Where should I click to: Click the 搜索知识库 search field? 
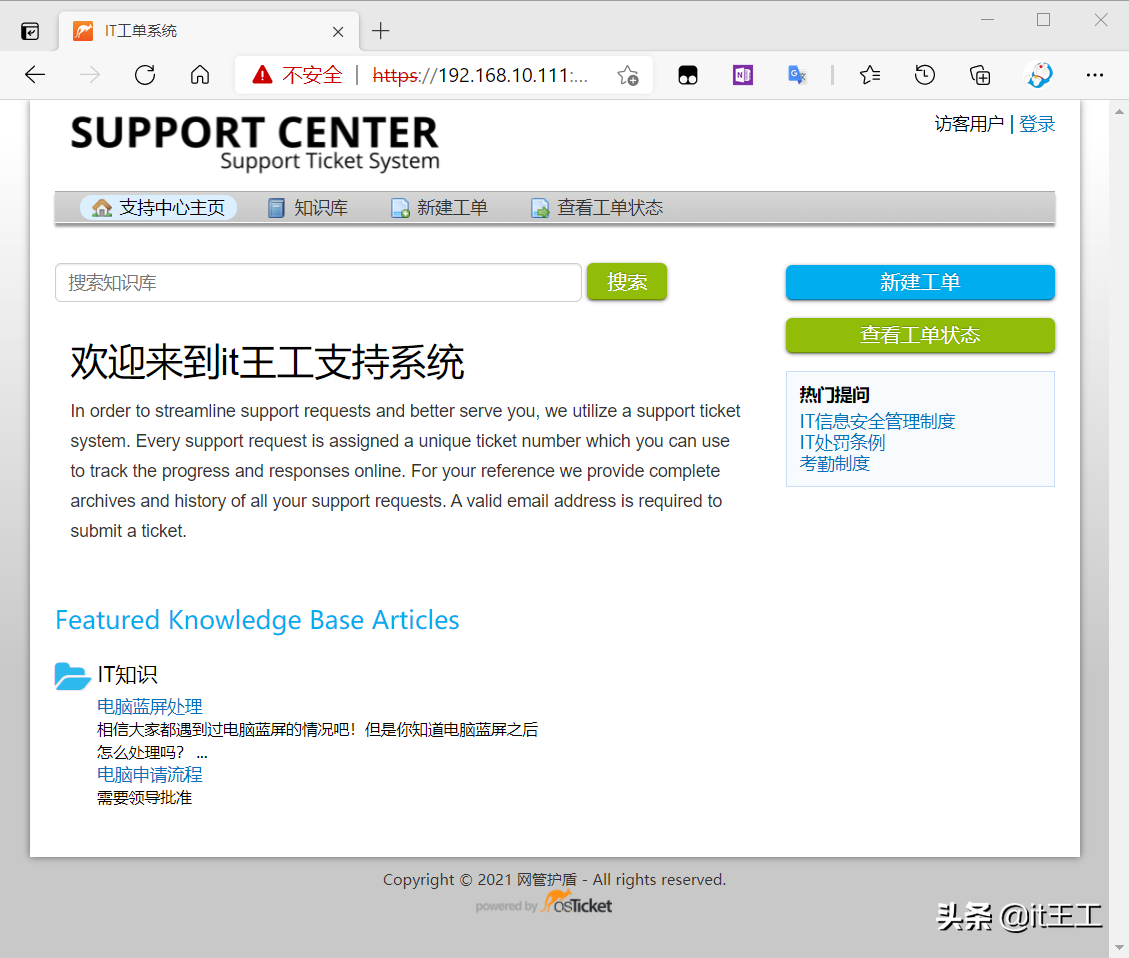coord(318,282)
